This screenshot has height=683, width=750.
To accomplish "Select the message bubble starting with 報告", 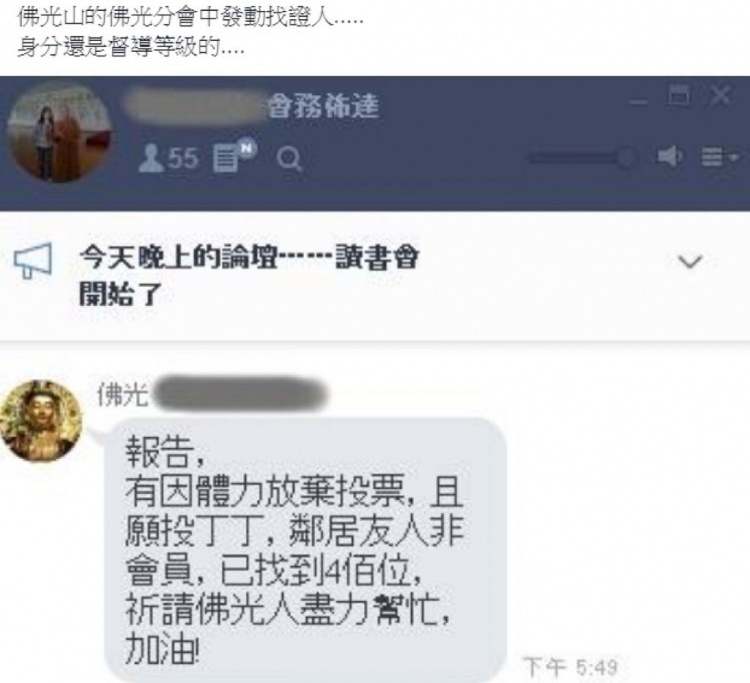I will pyautogui.click(x=306, y=549).
